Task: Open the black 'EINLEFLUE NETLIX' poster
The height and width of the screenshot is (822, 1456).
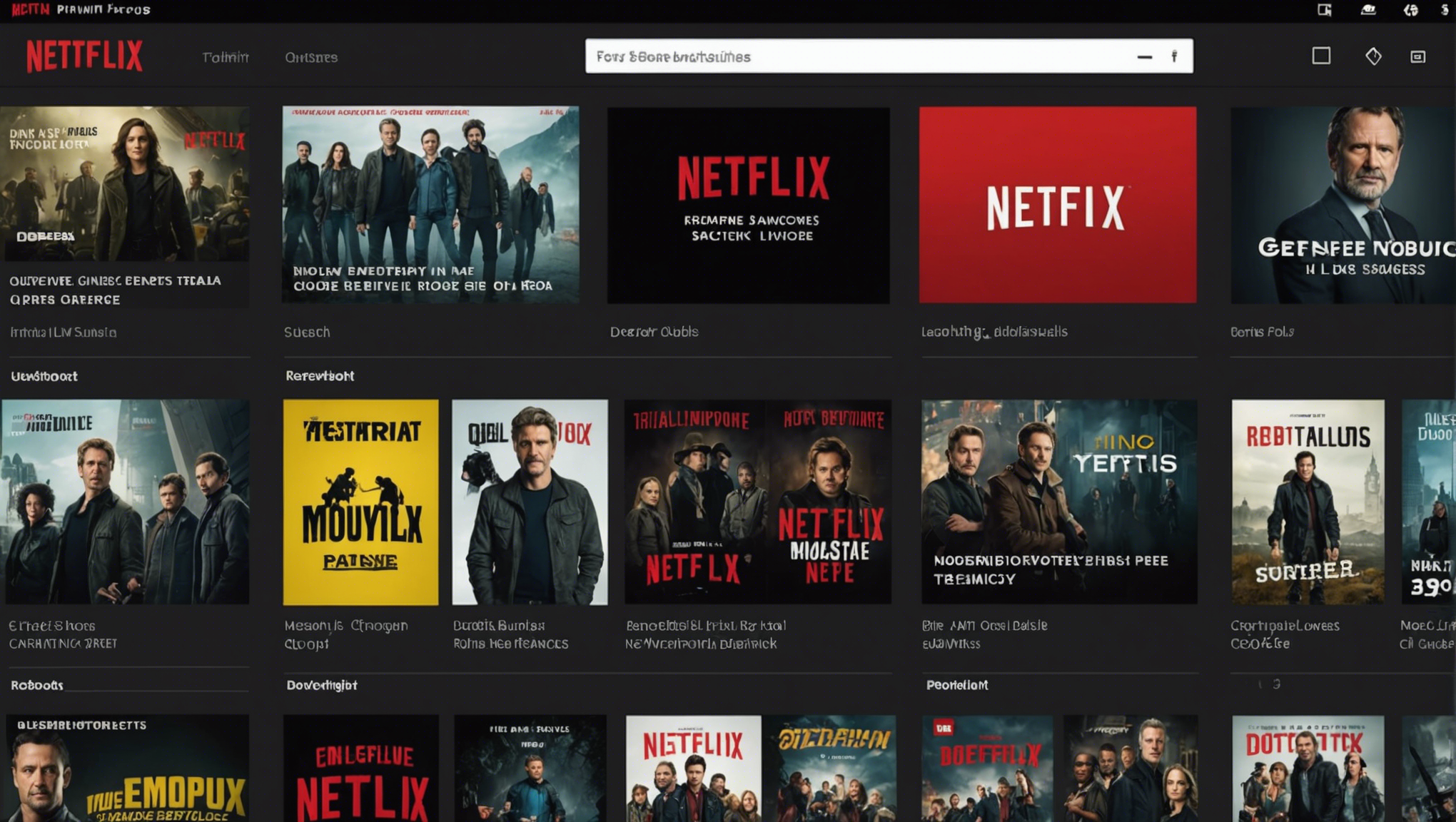Action: (x=360, y=768)
